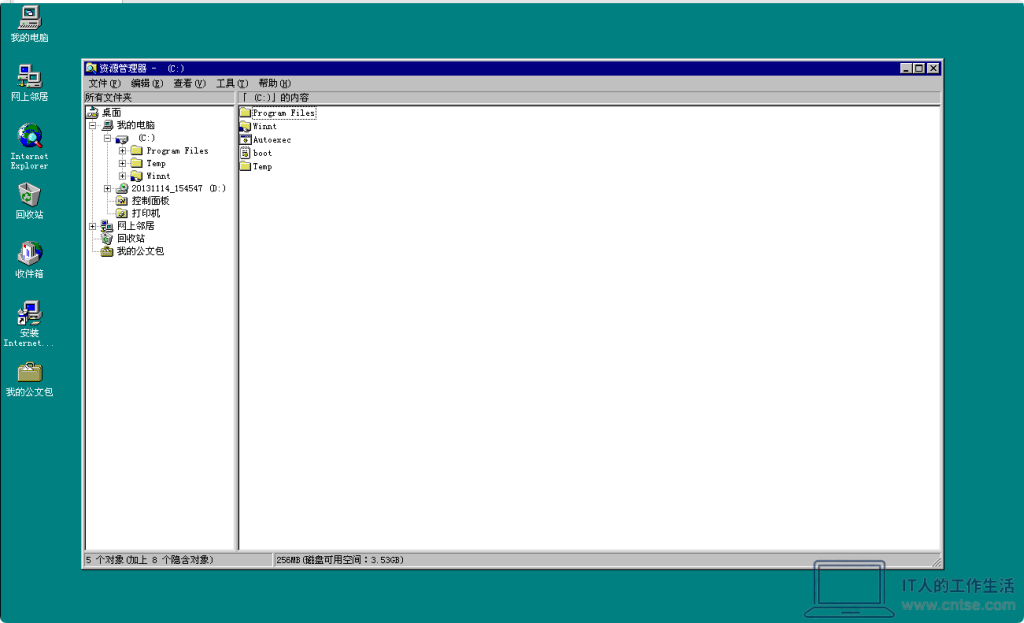Image resolution: width=1024 pixels, height=623 pixels.
Task: Maximize the 资源管理器 window
Action: [918, 68]
